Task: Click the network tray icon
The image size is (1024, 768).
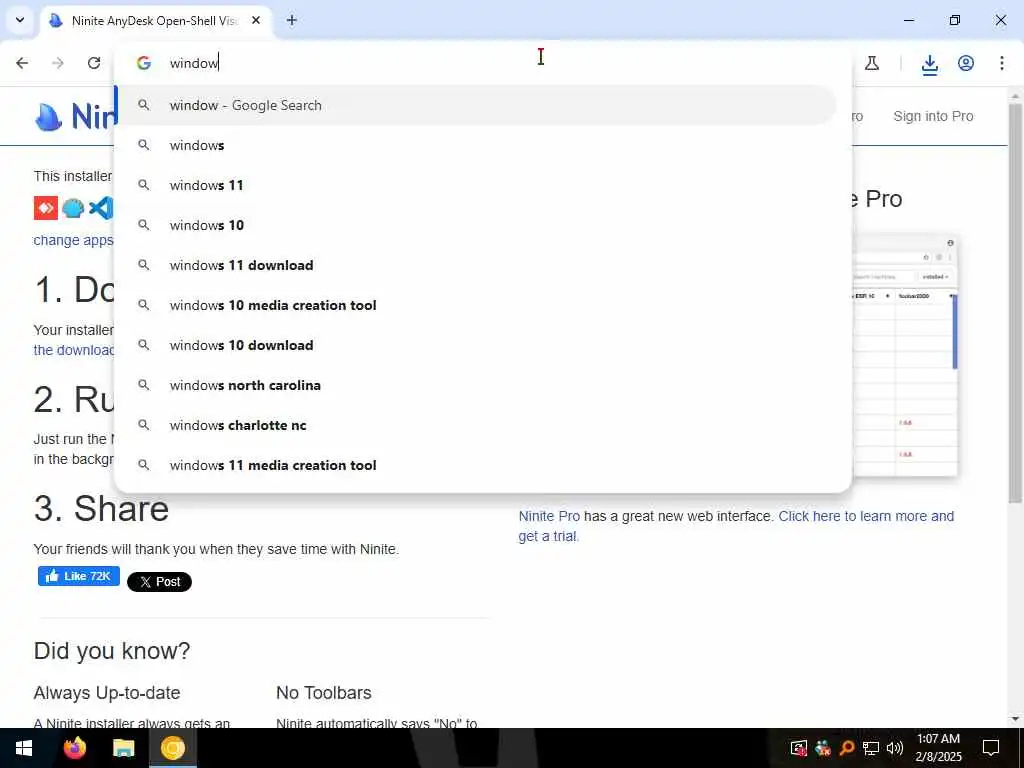Action: click(x=871, y=748)
